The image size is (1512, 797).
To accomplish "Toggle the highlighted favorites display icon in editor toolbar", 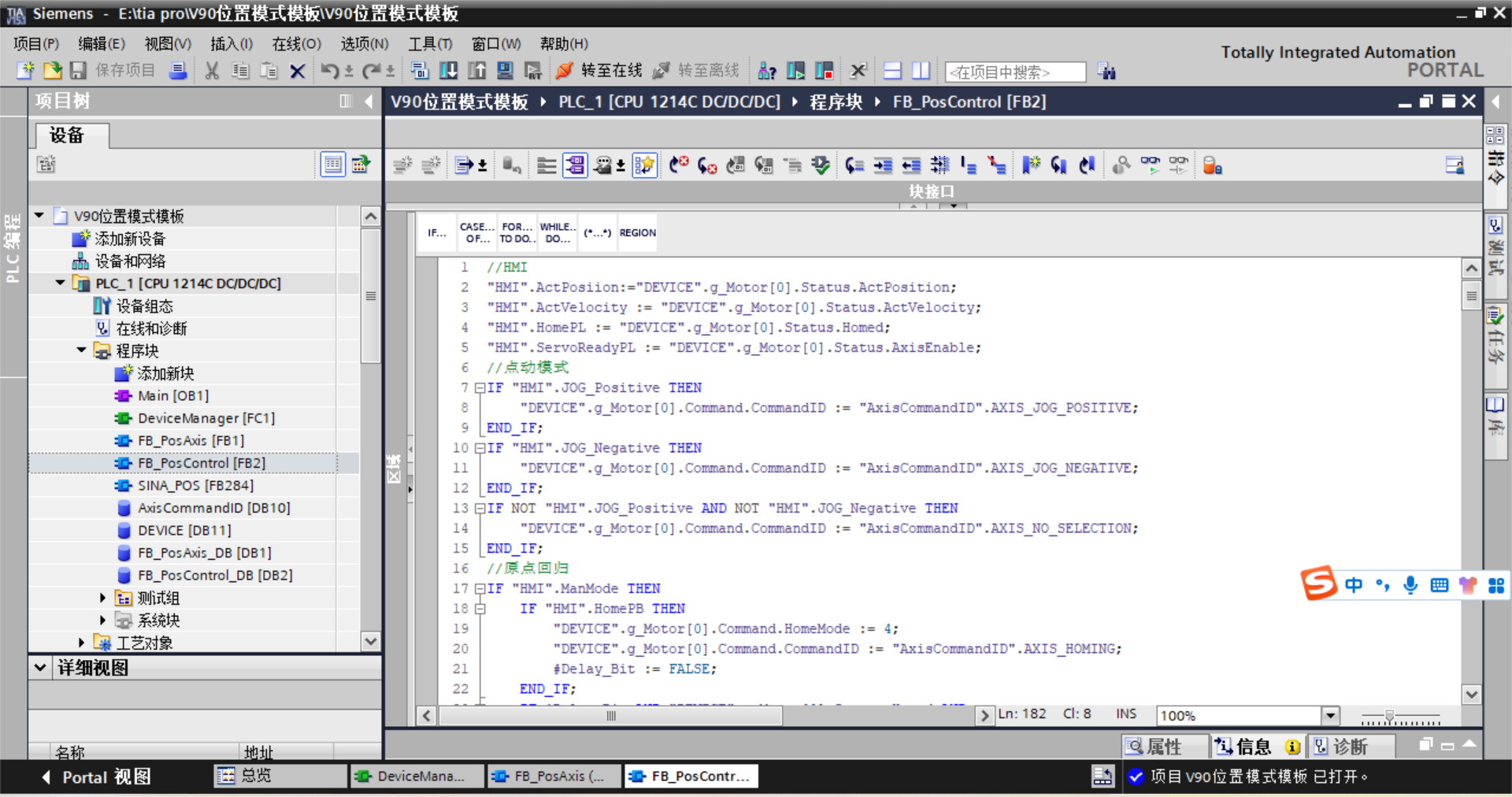I will coord(644,165).
